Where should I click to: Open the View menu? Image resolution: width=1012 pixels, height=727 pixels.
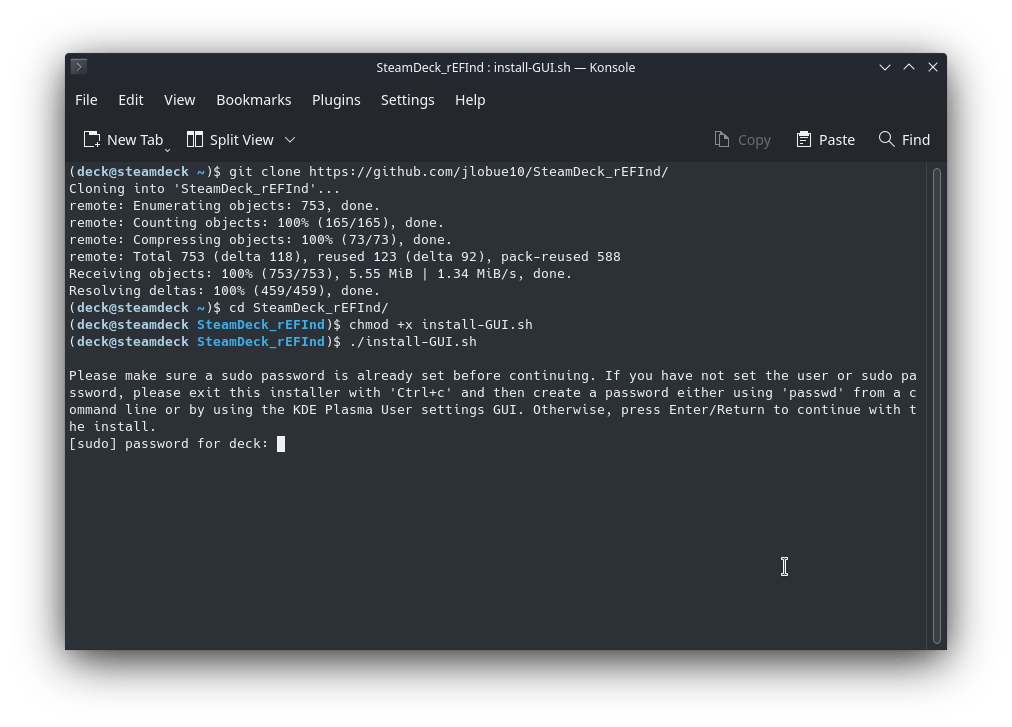180,100
